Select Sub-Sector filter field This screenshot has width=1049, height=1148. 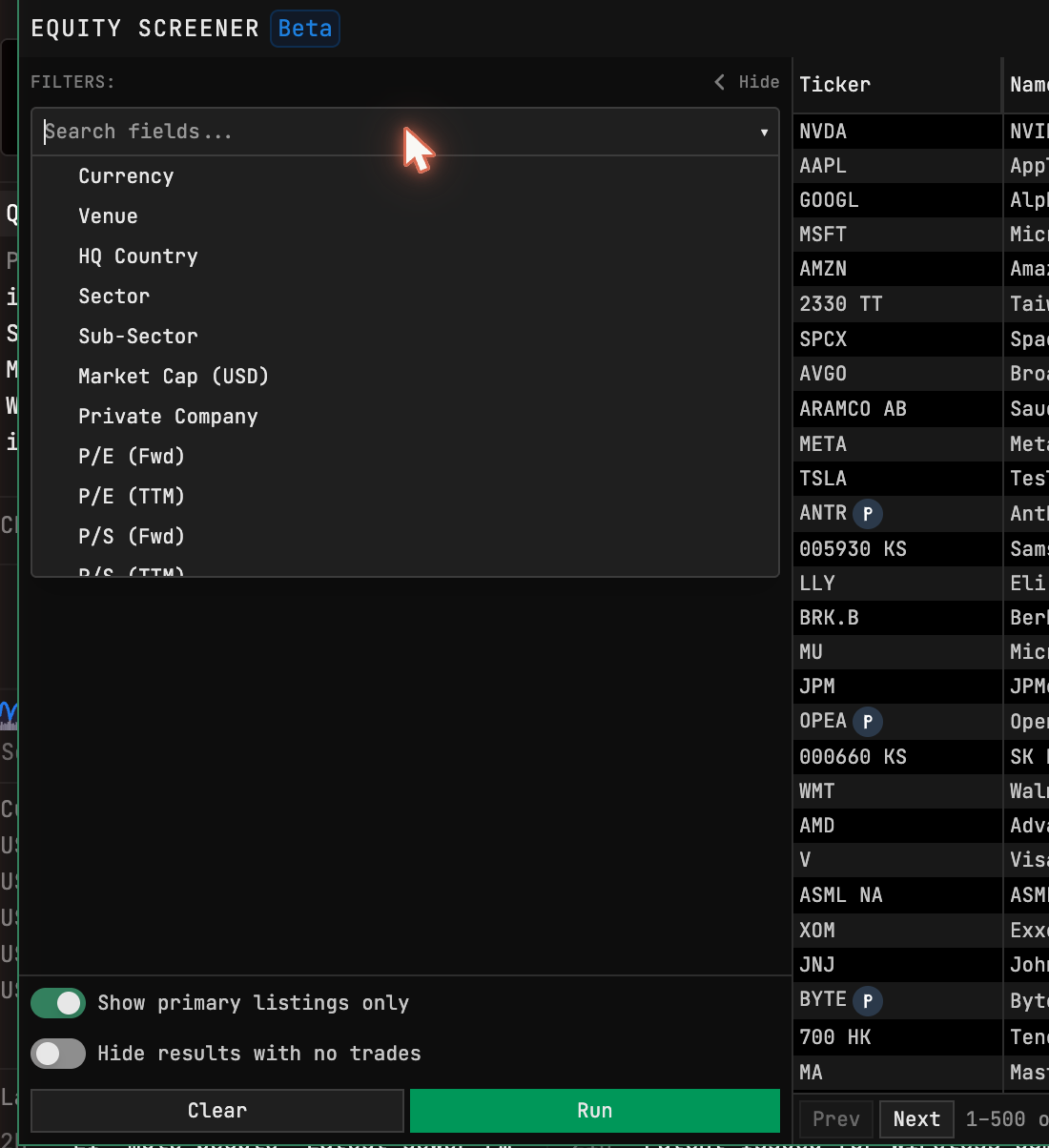pos(405,337)
